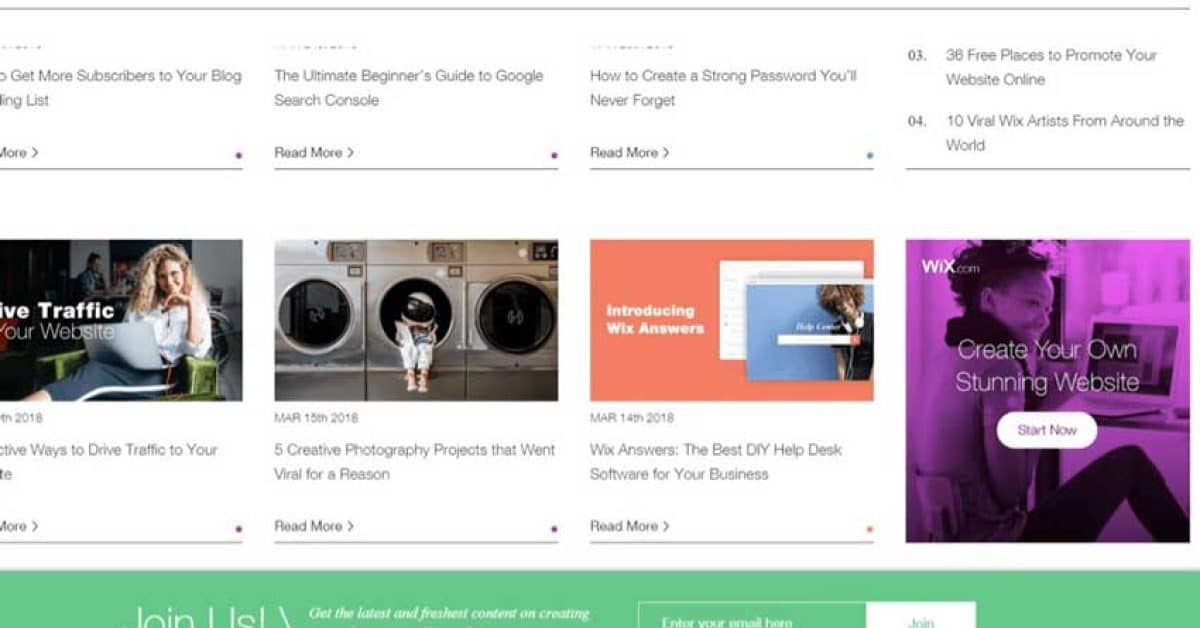Viewport: 1200px width, 628px height.
Task: Select the "How to Create a Strong Password" title
Action: (x=722, y=87)
